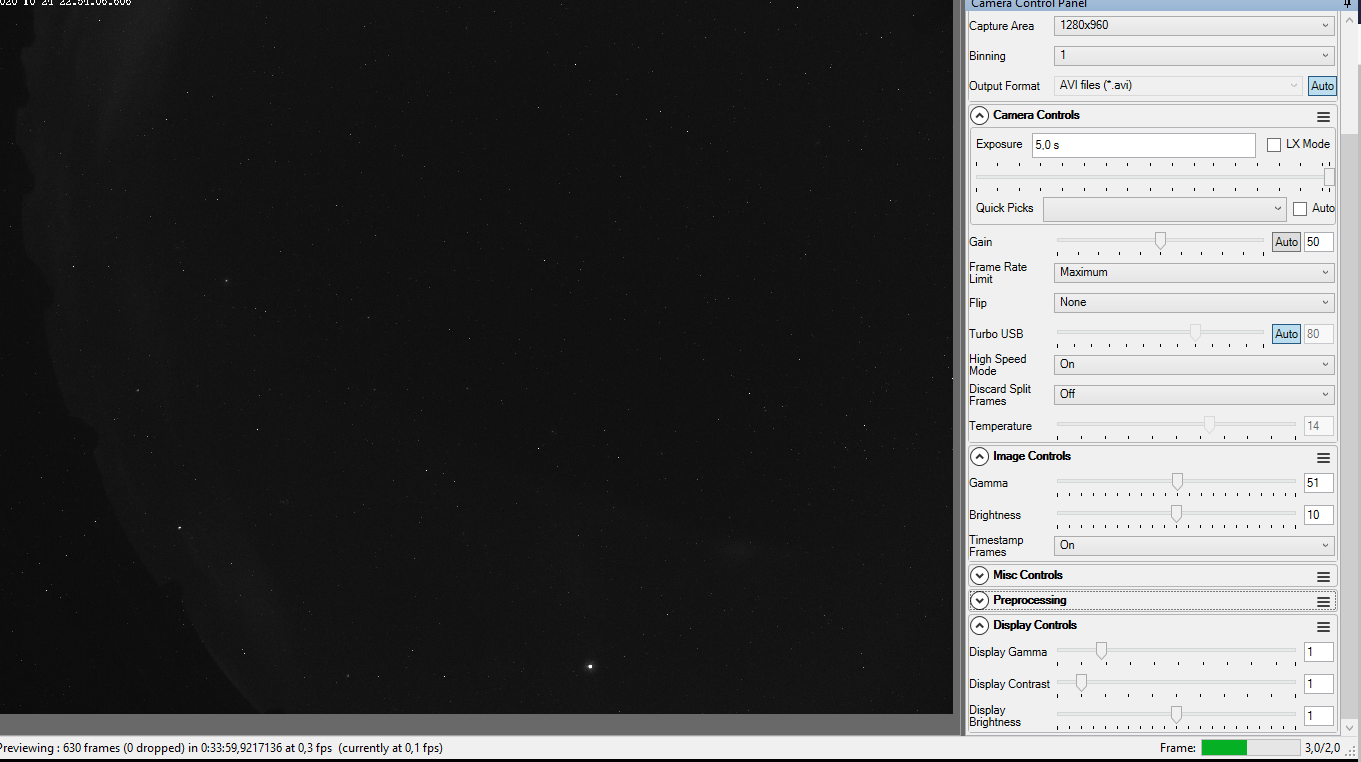Click the Display Contrast slider handle
The height and width of the screenshot is (762, 1361).
[1081, 682]
